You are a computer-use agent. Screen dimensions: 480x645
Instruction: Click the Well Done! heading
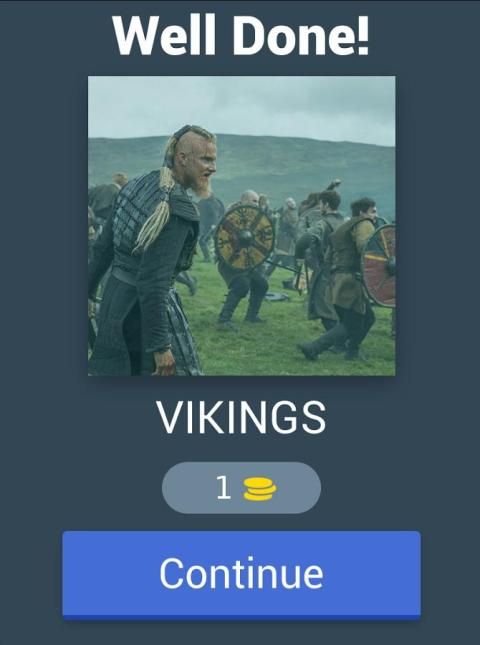(241, 35)
